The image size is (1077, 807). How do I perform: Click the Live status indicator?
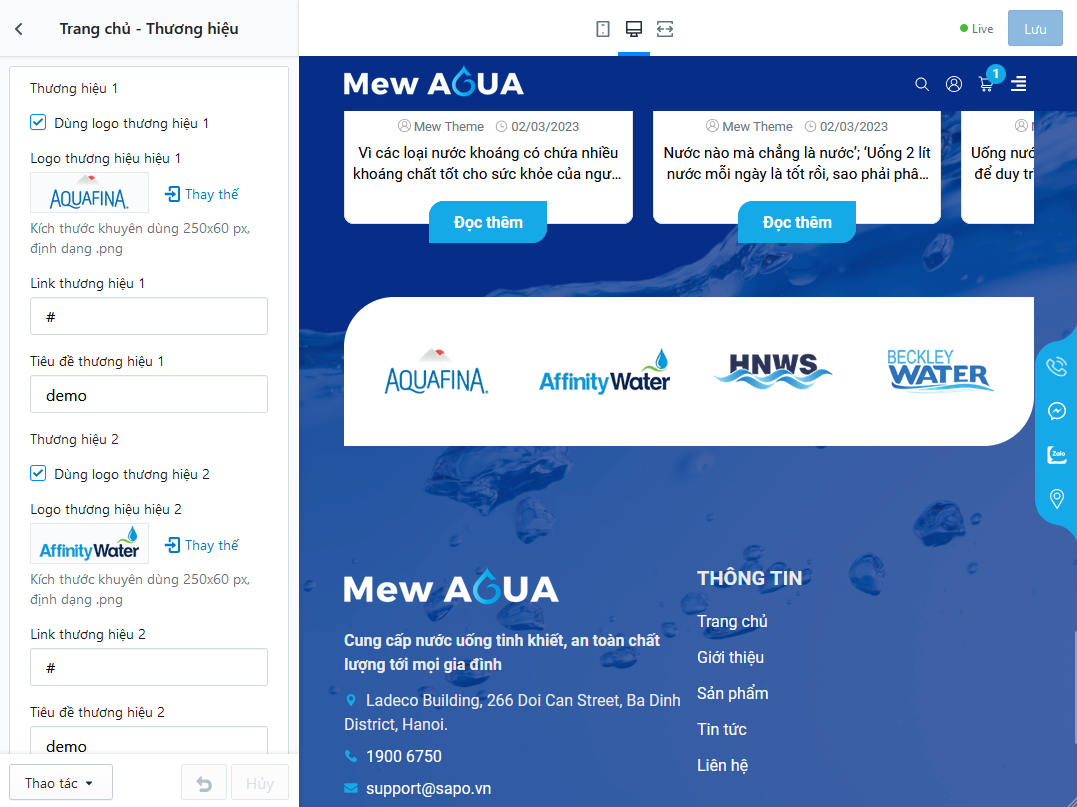click(x=977, y=29)
